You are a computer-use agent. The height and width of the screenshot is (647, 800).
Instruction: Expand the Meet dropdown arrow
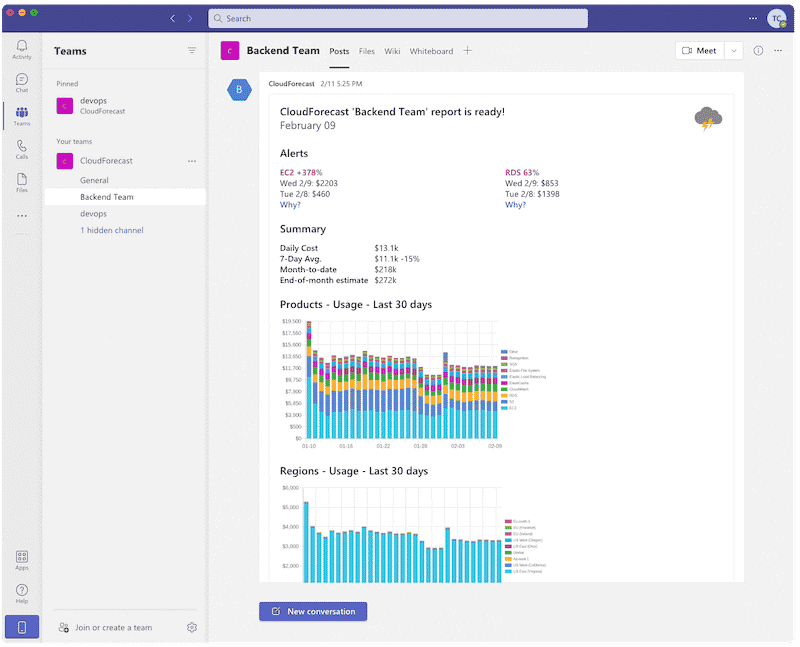[x=734, y=51]
